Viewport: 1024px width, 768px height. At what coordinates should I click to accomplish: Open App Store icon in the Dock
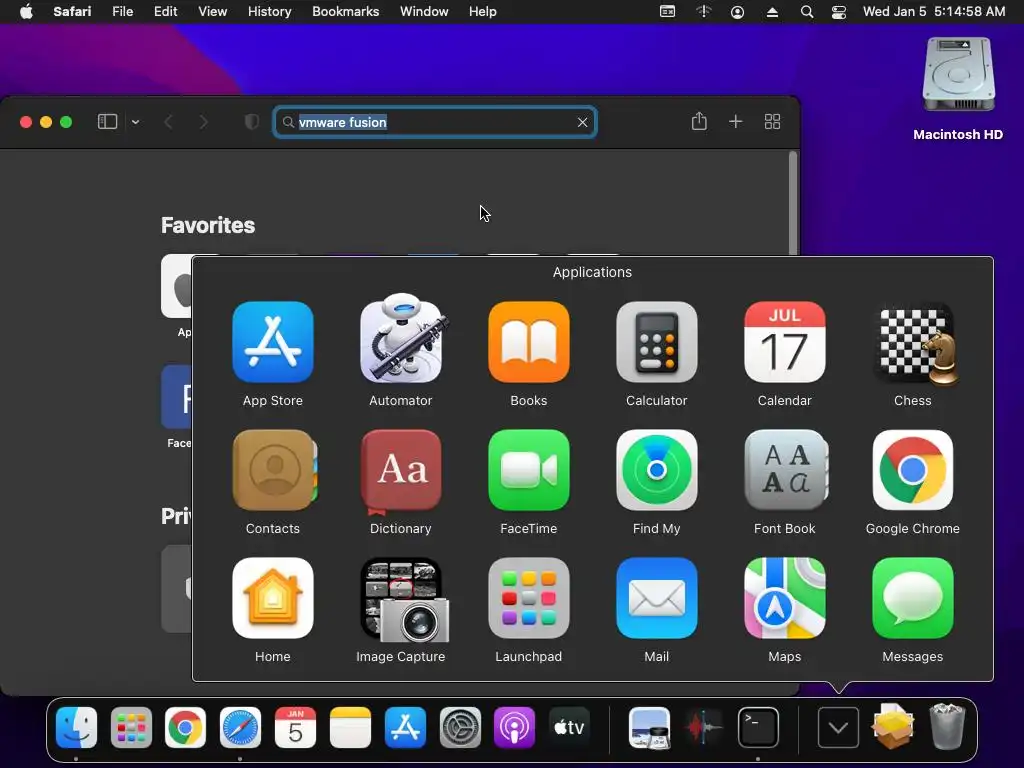(405, 727)
